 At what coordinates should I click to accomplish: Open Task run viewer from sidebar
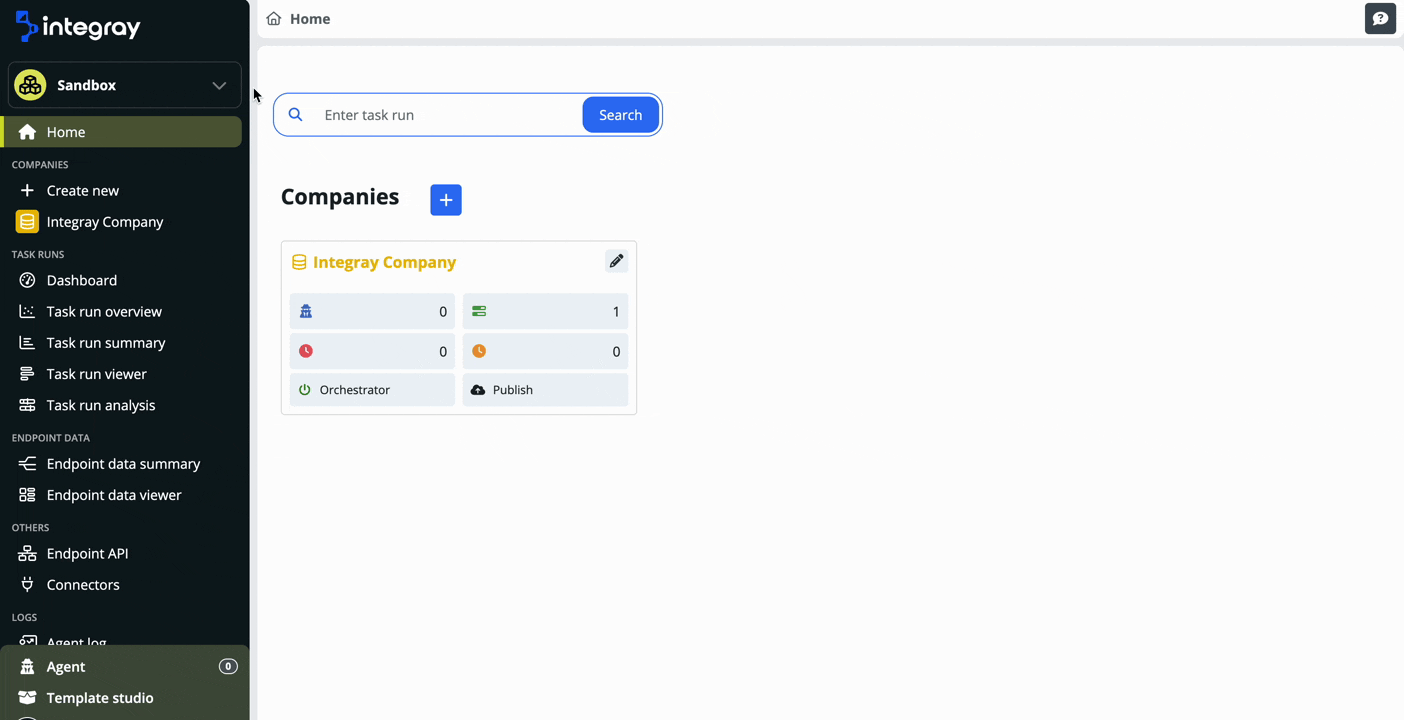click(x=94, y=373)
